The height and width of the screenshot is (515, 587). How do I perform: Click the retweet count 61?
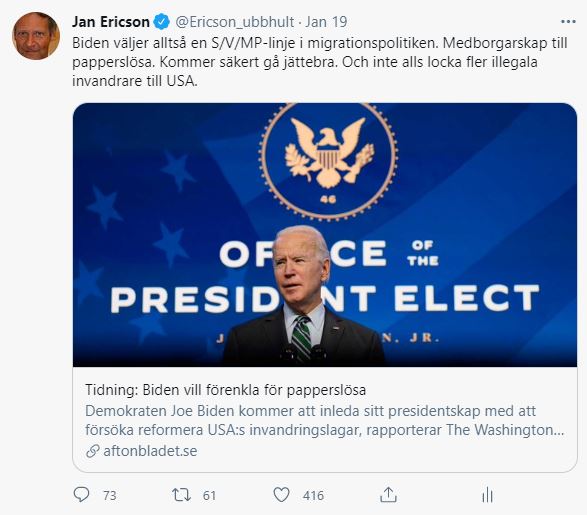(210, 496)
